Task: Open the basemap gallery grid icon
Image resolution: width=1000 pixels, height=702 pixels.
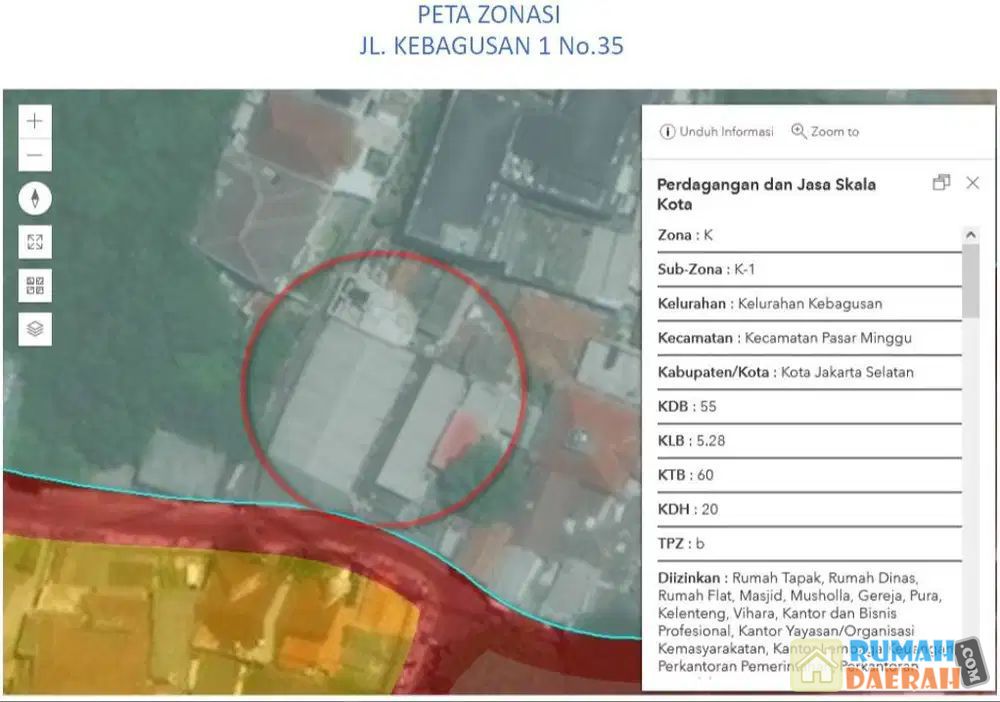Action: pos(35,286)
